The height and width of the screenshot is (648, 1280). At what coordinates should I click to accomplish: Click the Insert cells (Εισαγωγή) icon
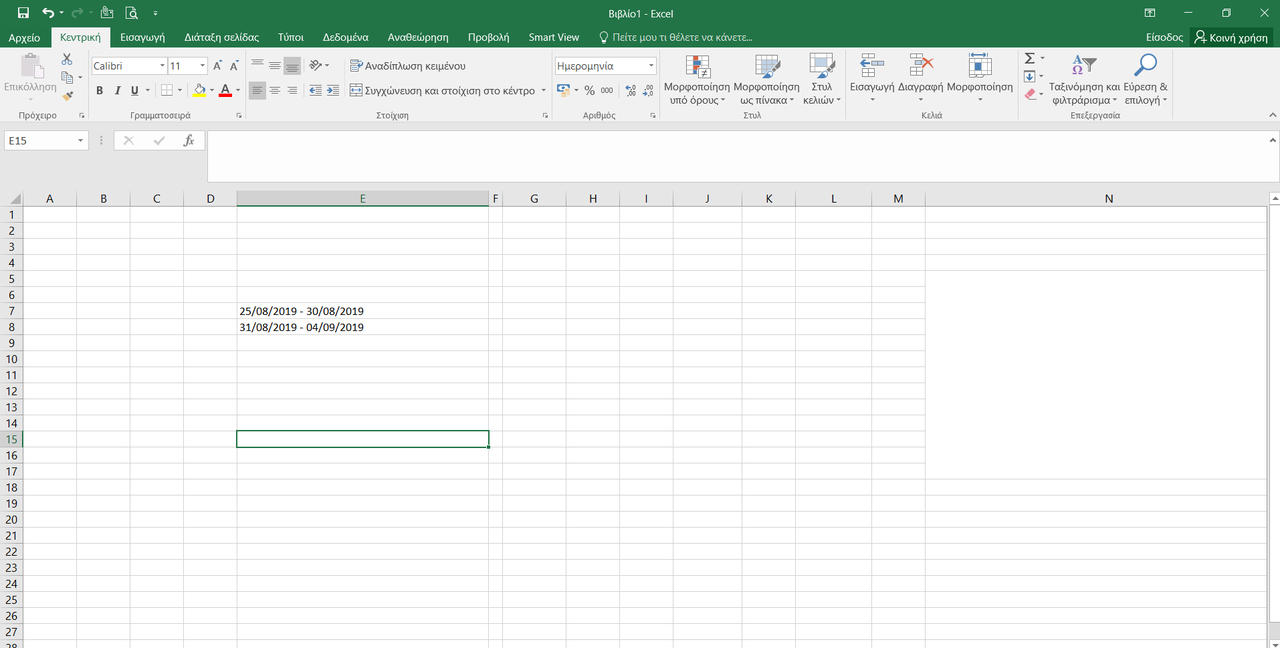pos(872,66)
